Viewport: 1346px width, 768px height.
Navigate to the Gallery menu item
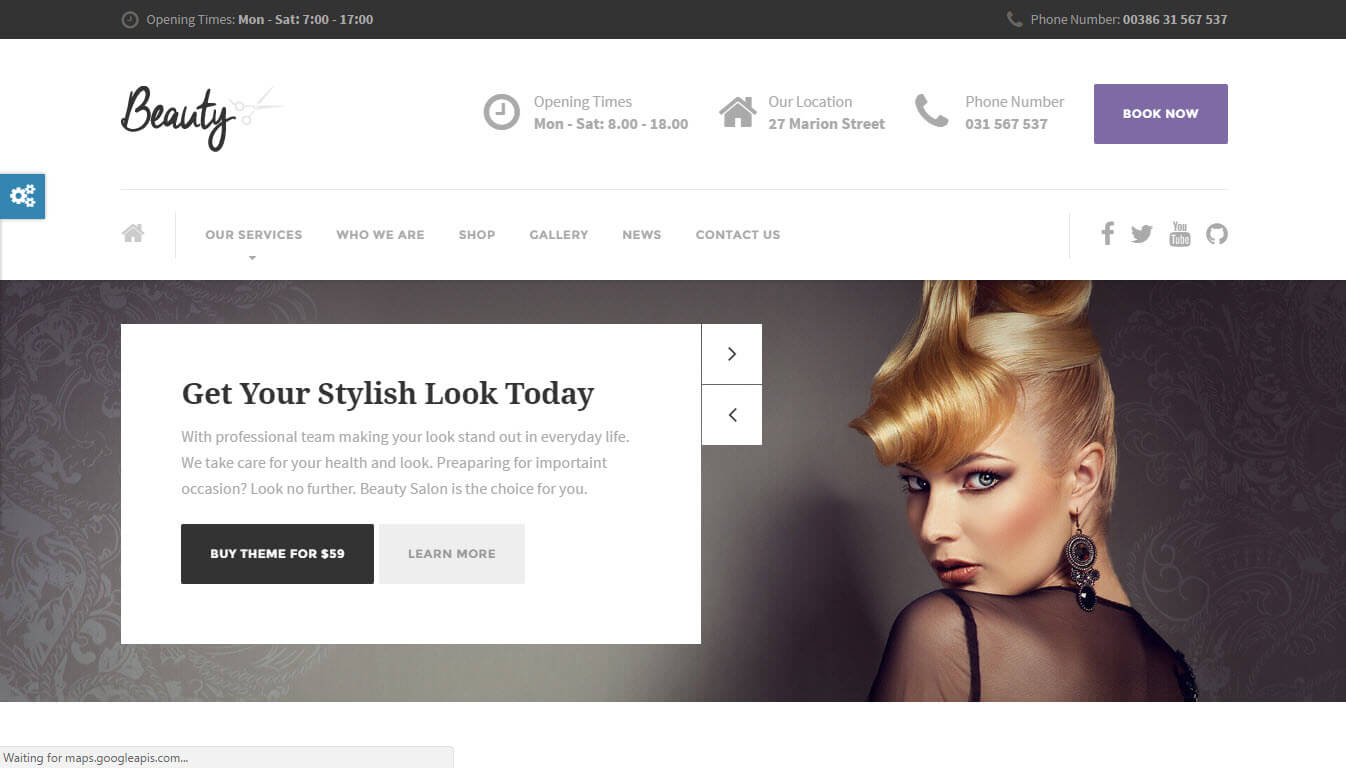coord(558,235)
